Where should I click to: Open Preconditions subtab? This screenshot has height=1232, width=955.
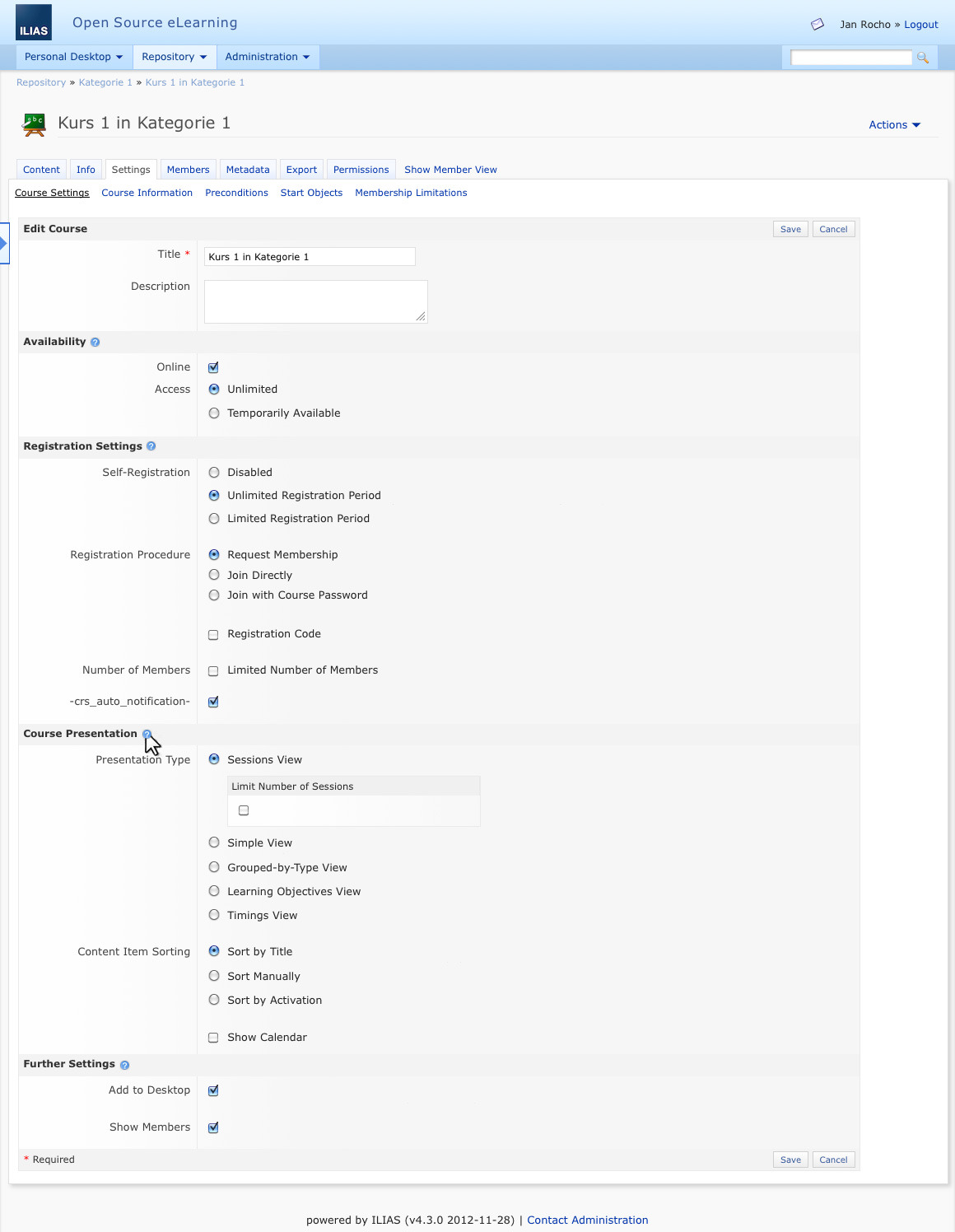pyautogui.click(x=236, y=193)
